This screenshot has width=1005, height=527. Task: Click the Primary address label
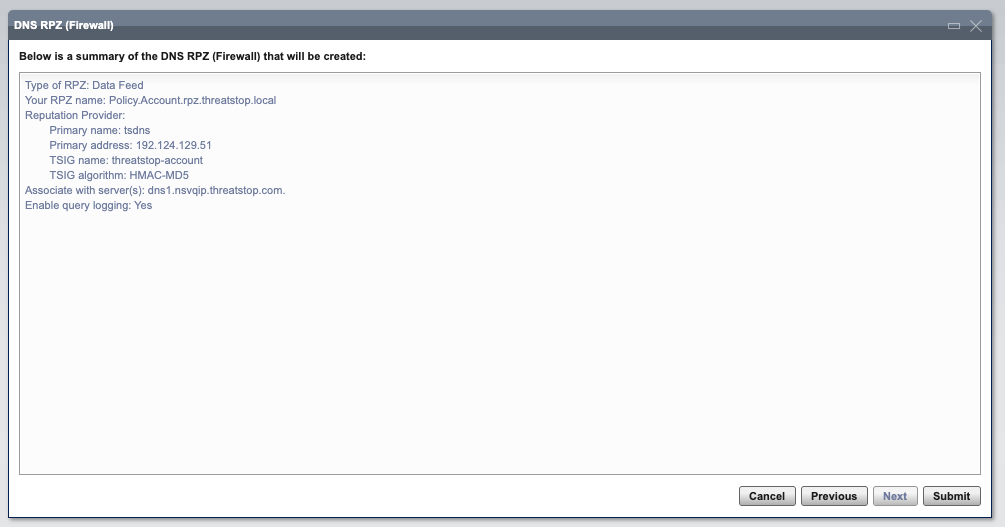click(x=91, y=146)
